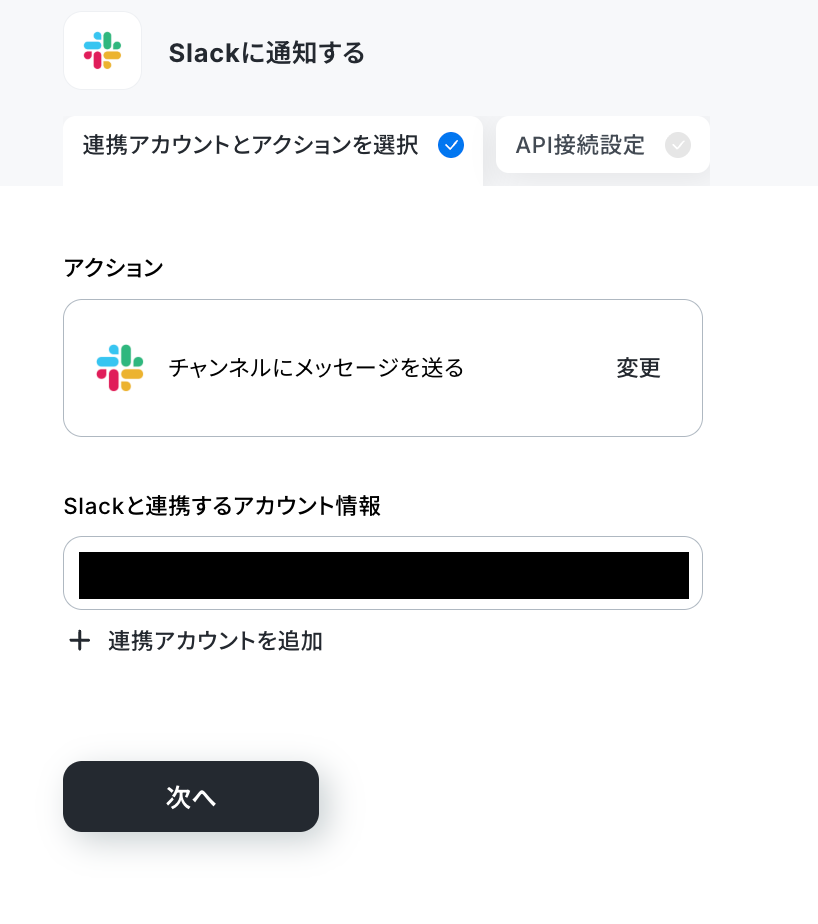Click the plus icon beside 連携アカウントを追加
The width and height of the screenshot is (818, 924).
(80, 641)
